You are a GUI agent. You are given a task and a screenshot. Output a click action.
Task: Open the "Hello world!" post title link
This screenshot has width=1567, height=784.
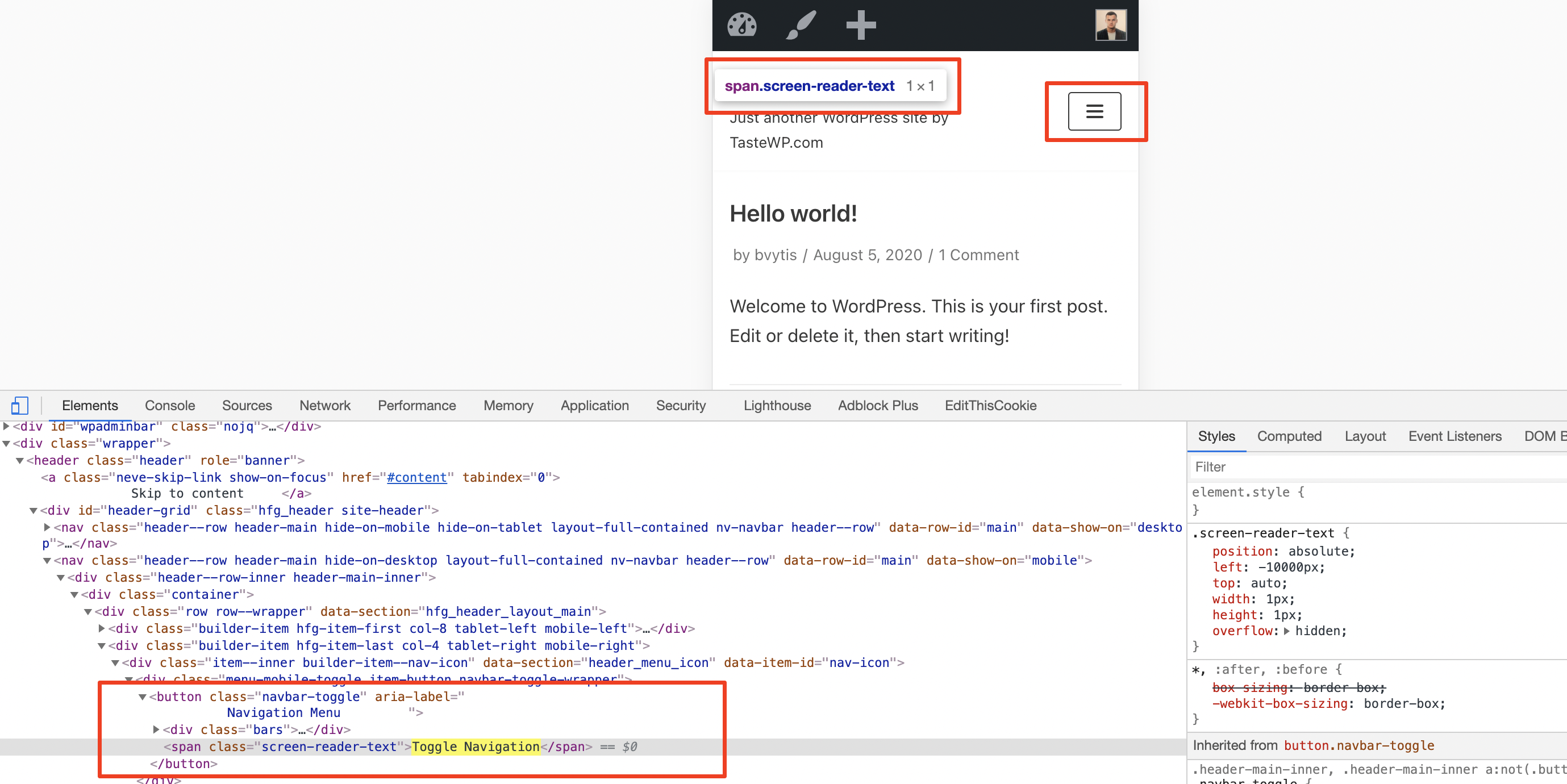tap(793, 214)
